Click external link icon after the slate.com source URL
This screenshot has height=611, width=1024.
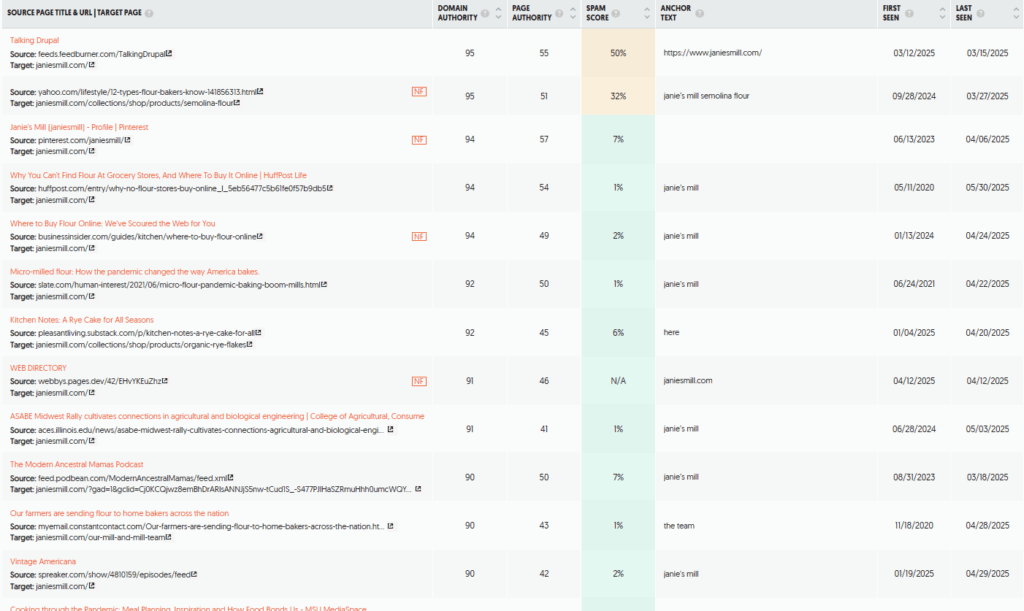click(324, 285)
